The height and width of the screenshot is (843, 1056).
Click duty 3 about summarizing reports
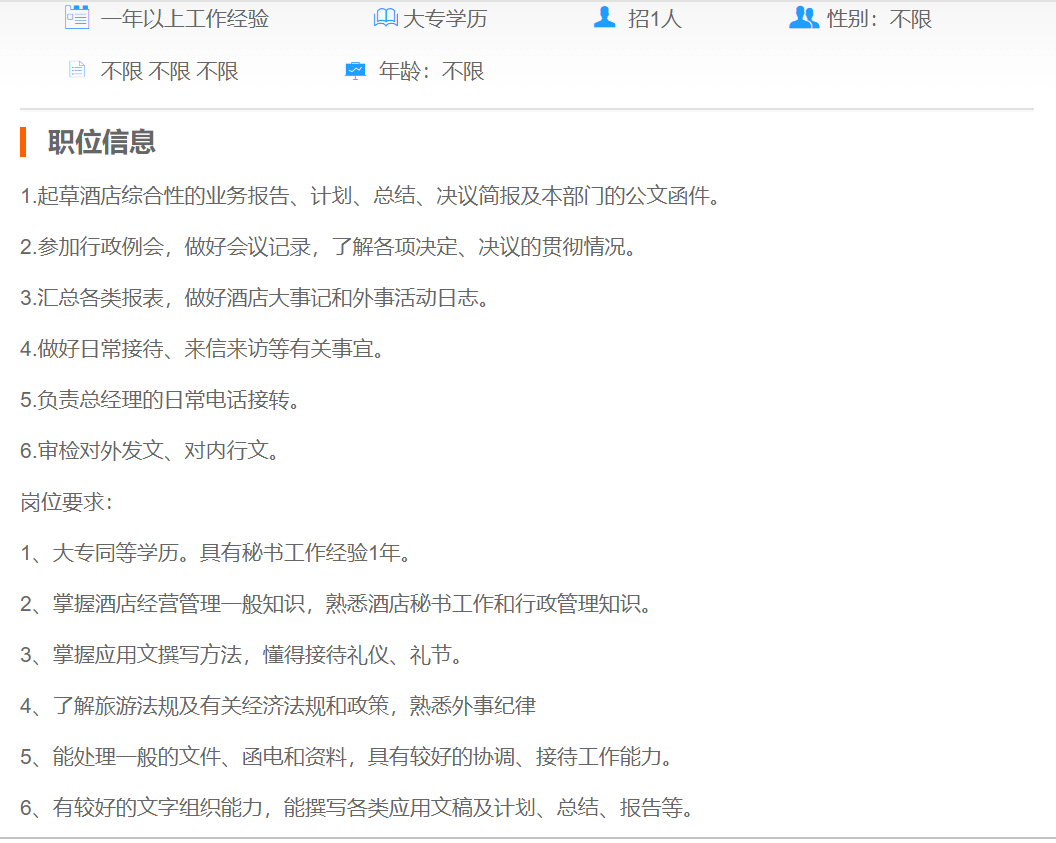click(x=256, y=298)
